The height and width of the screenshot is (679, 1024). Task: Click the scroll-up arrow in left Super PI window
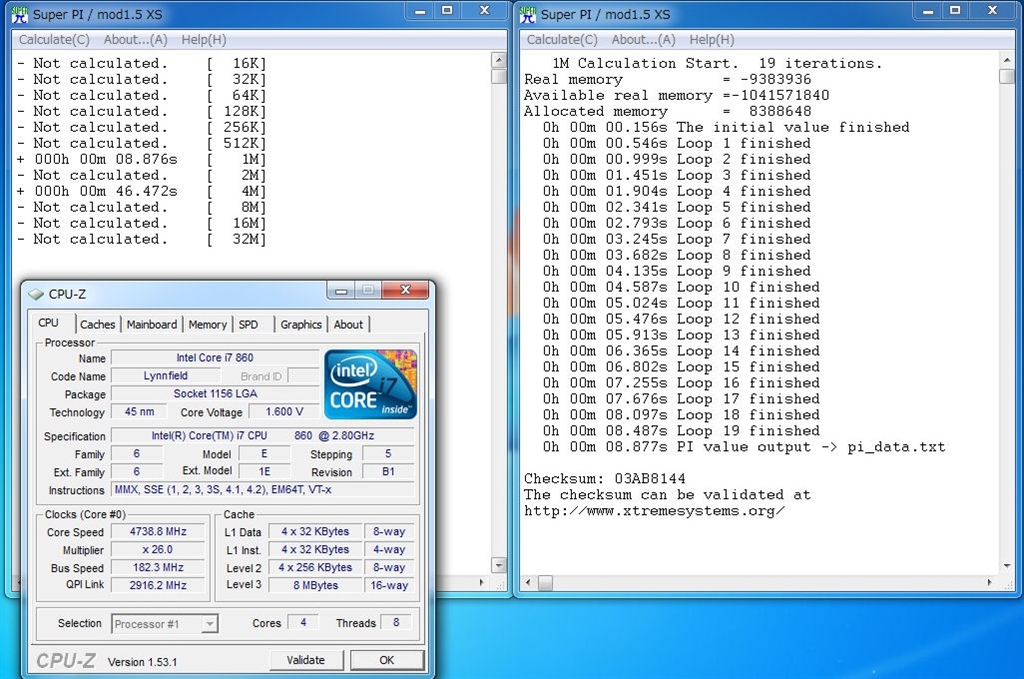(x=499, y=61)
